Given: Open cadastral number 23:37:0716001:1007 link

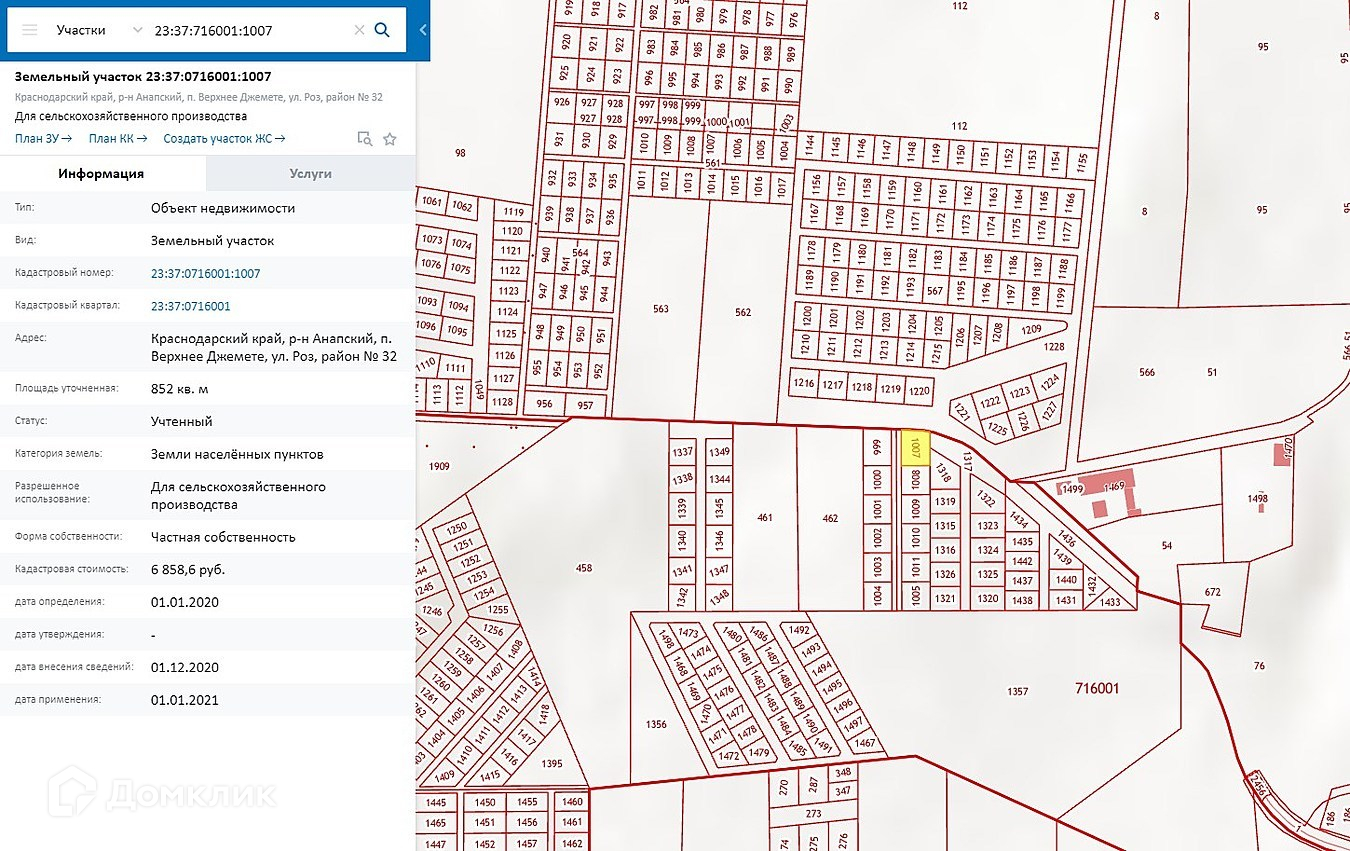Looking at the screenshot, I should click(205, 273).
